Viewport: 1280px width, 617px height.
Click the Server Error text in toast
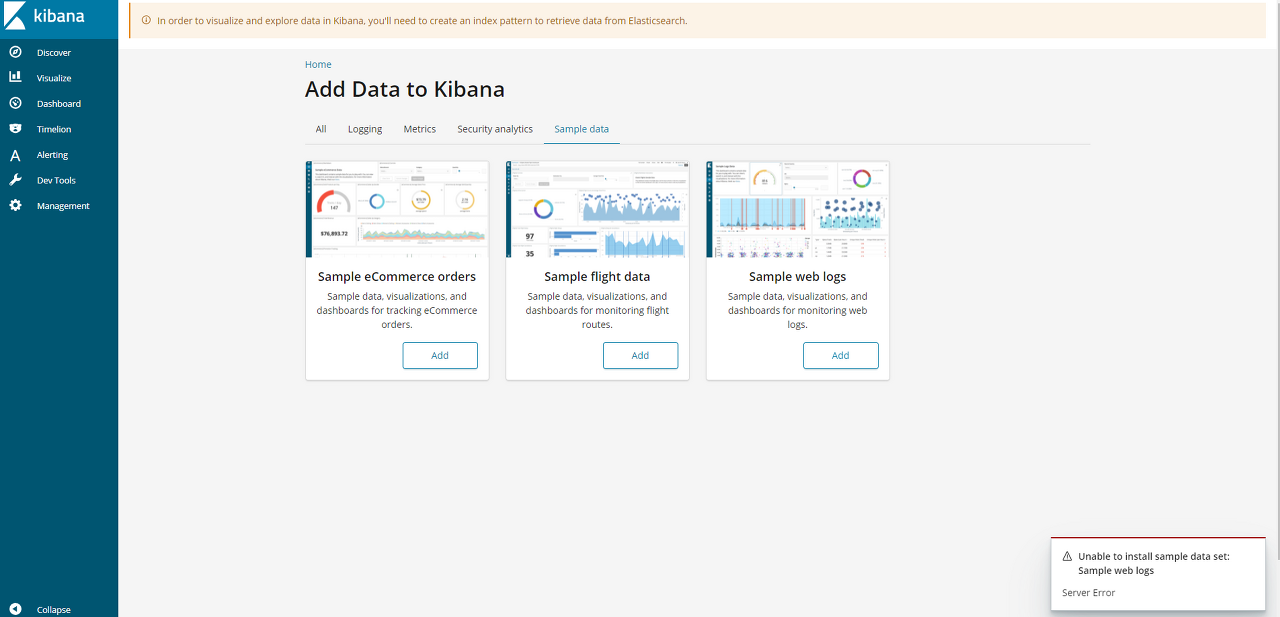[x=1089, y=593]
